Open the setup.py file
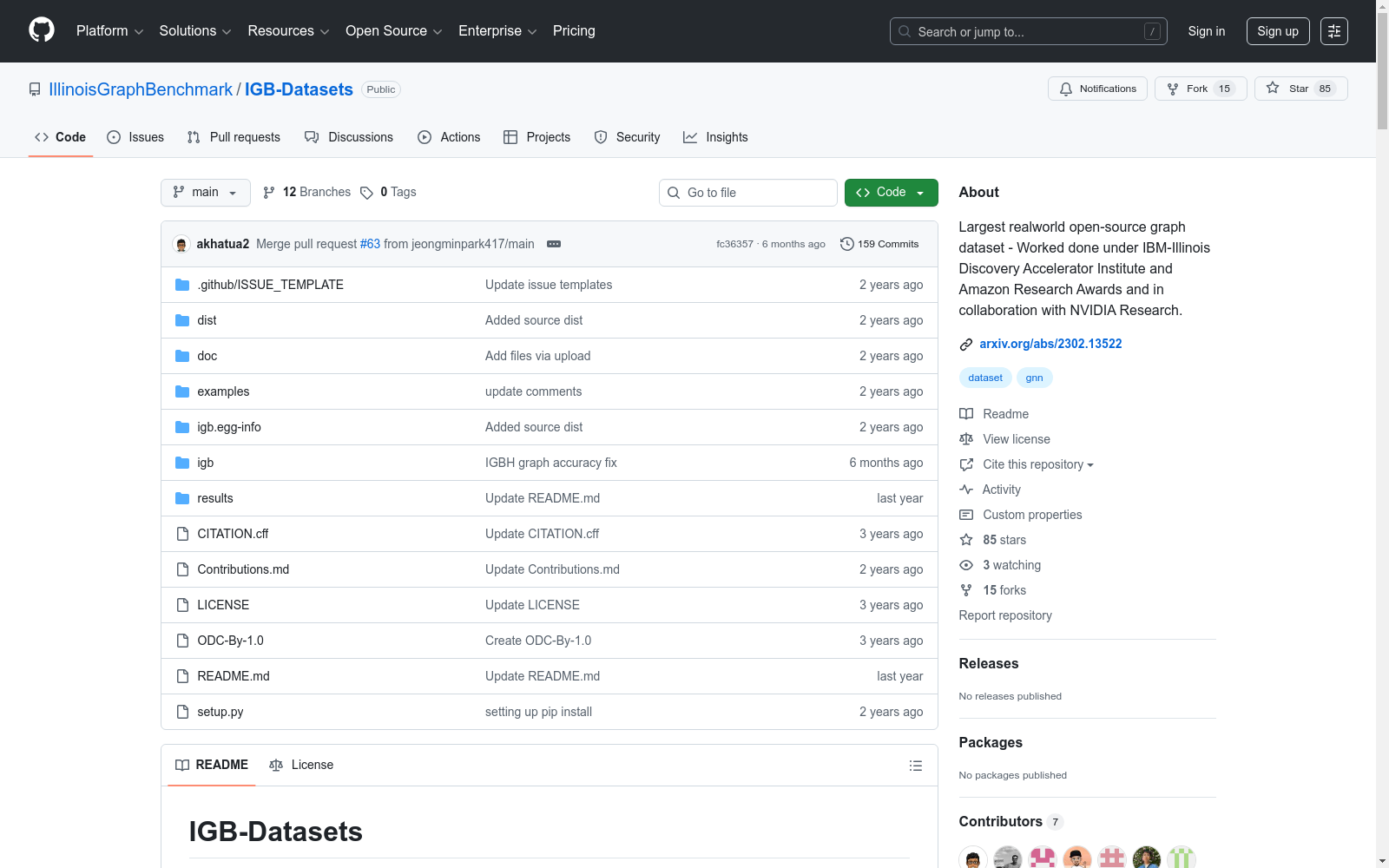 tap(221, 712)
